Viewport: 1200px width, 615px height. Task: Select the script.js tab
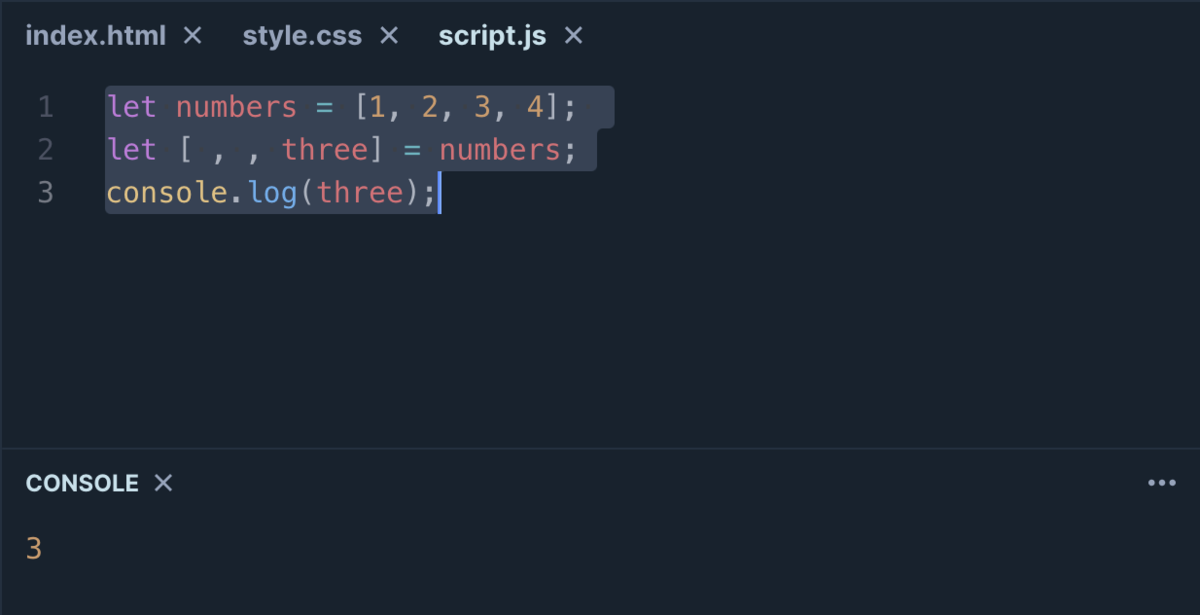click(x=492, y=35)
